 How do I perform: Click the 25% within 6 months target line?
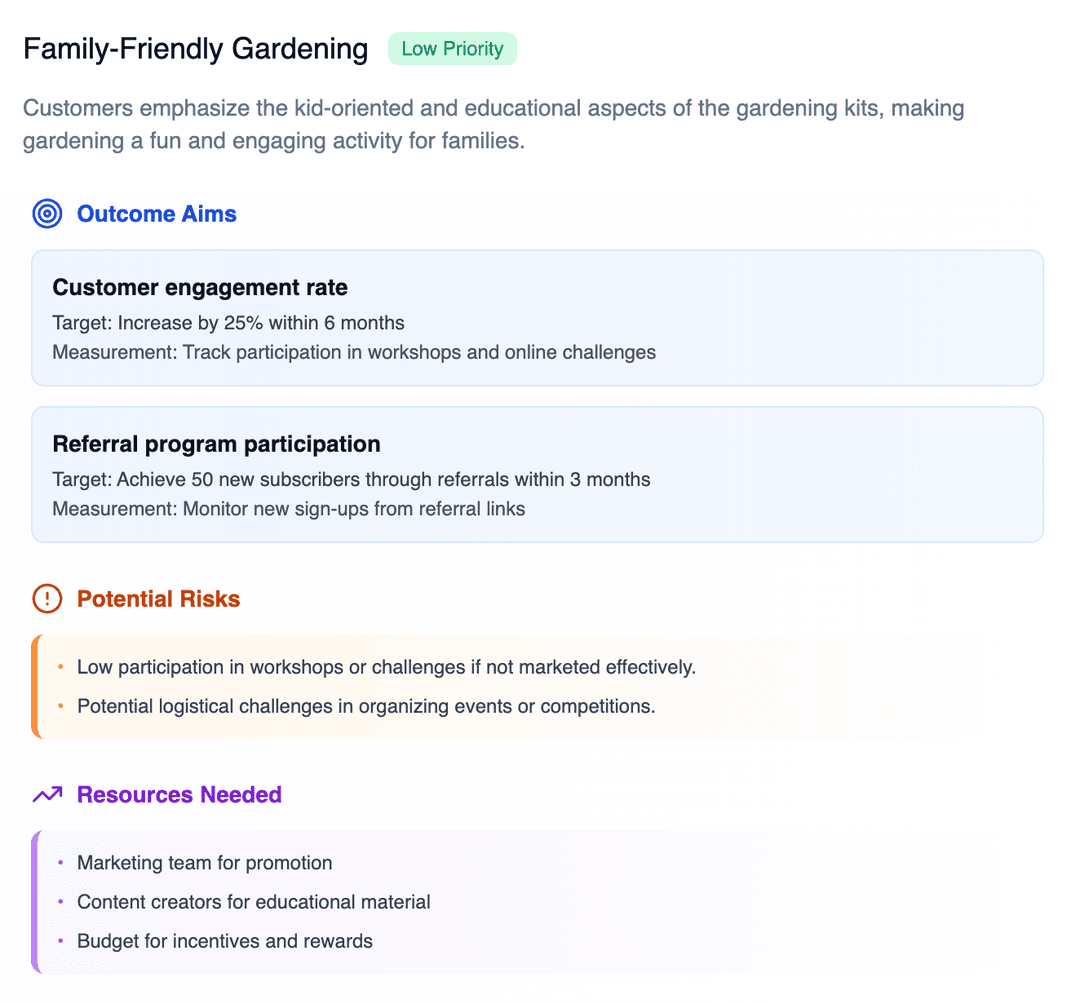point(228,323)
